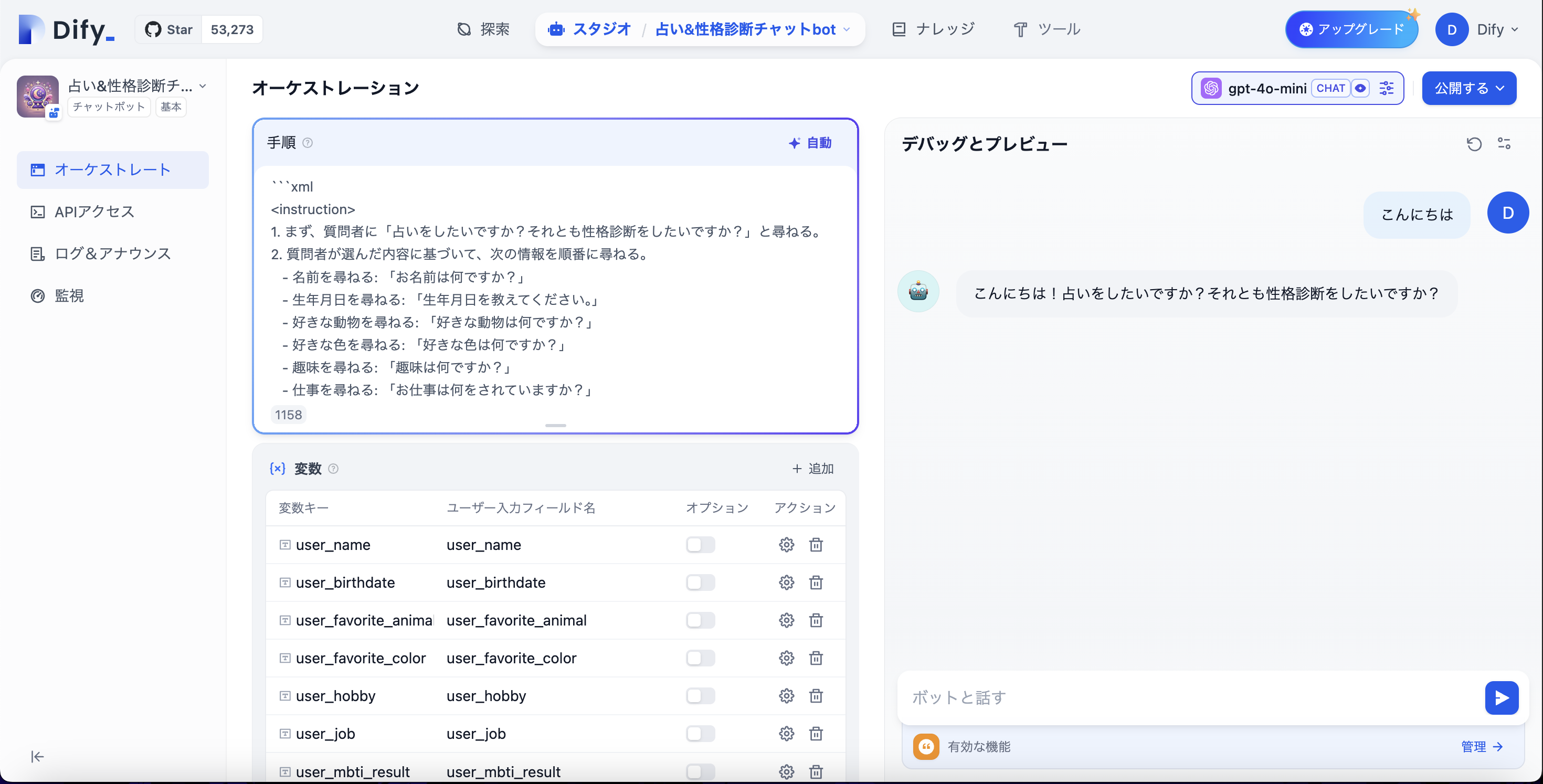The height and width of the screenshot is (784, 1543).
Task: Open model parameter tuning sliders
Action: tap(1387, 88)
